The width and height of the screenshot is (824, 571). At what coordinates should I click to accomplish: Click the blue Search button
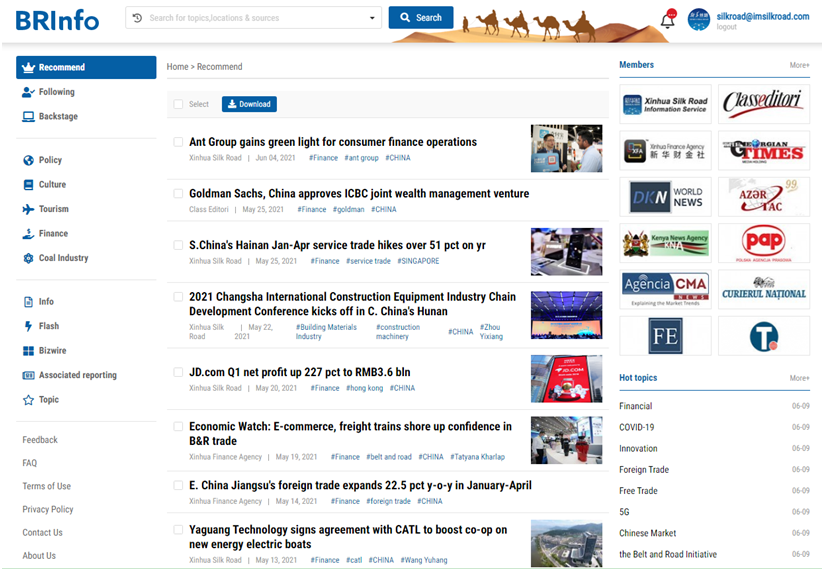(x=420, y=18)
